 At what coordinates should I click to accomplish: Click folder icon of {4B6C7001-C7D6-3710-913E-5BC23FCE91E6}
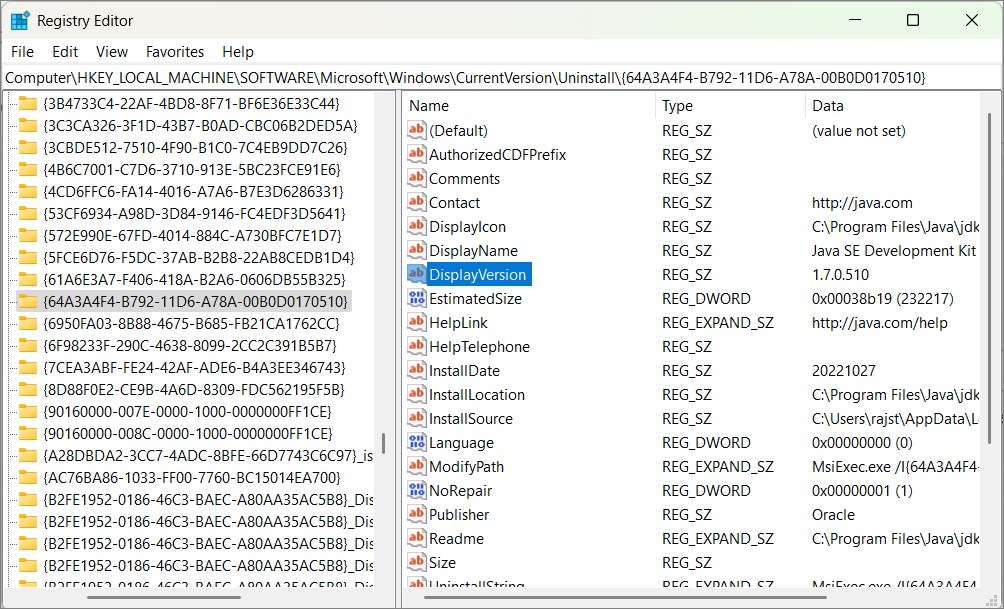(28, 170)
